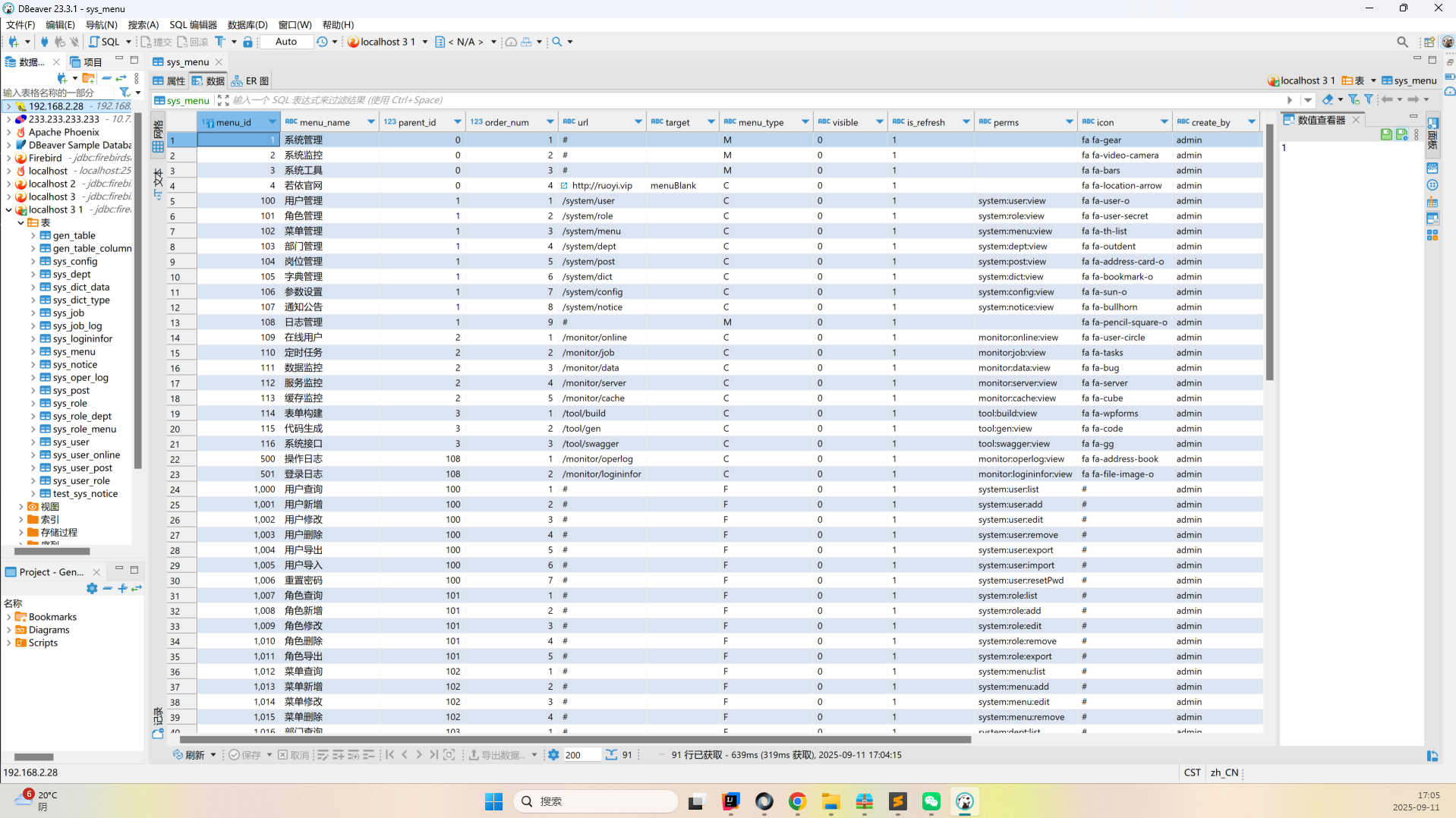Open the 文件(F) menu
The height and width of the screenshot is (818, 1456).
[20, 25]
